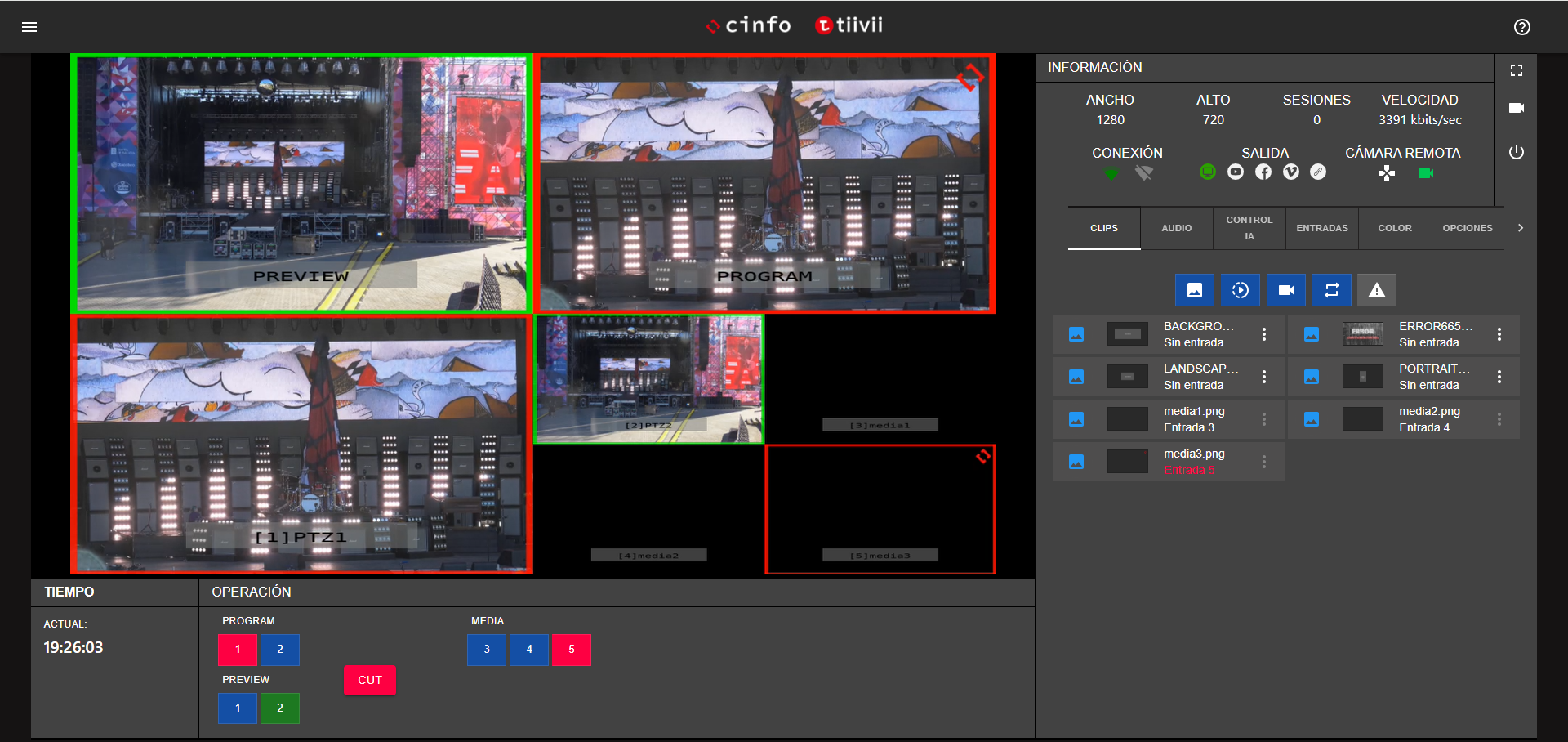The width and height of the screenshot is (1568, 742).
Task: Click the [2]PTZ2 video thumbnail
Action: click(648, 379)
